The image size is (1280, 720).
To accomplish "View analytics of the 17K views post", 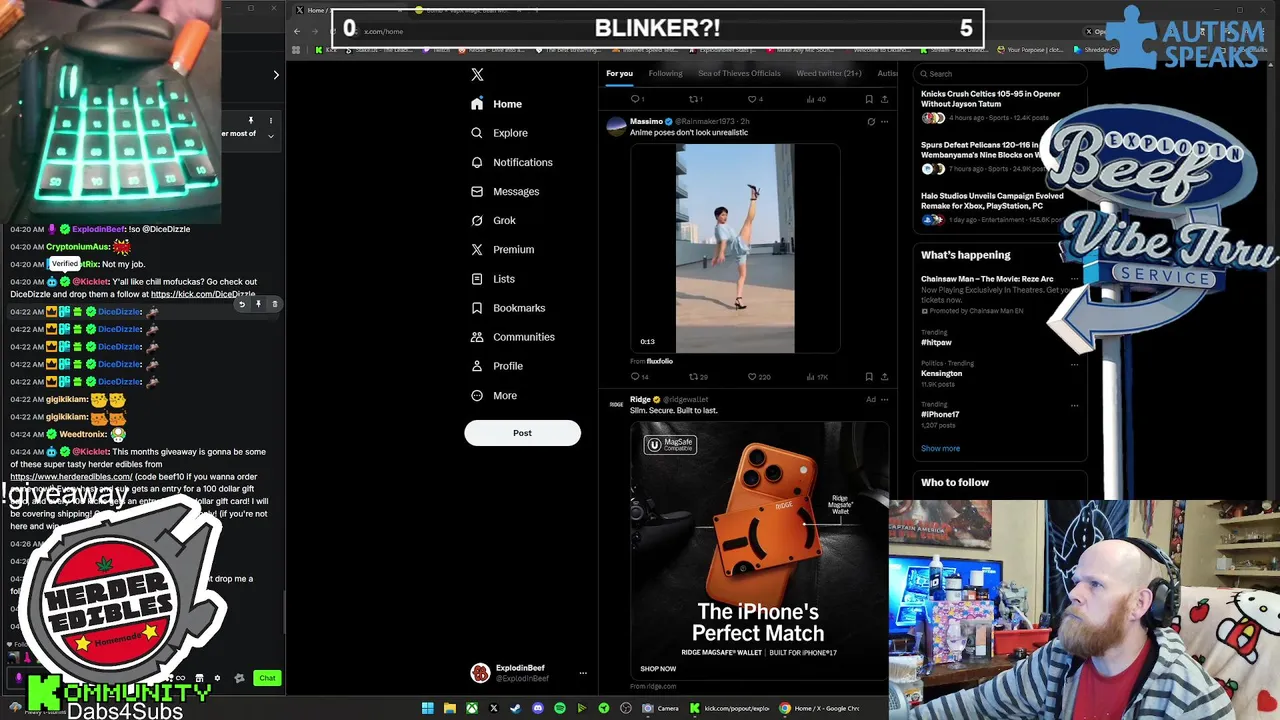I will (817, 377).
